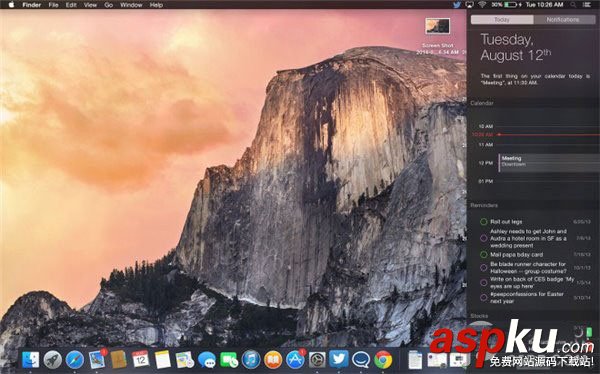Click 'The first thing on your calendar' summary
The image size is (600, 374).
click(535, 79)
